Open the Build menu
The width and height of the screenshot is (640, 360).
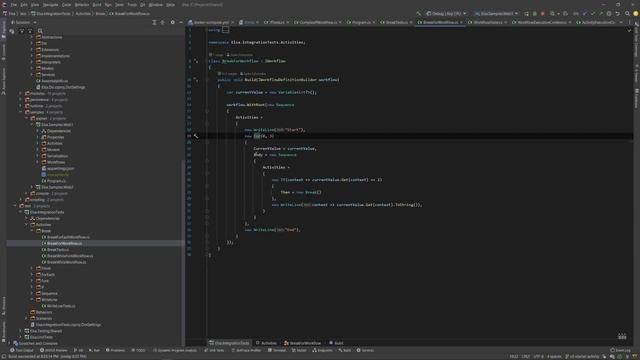pyautogui.click(x=97, y=5)
